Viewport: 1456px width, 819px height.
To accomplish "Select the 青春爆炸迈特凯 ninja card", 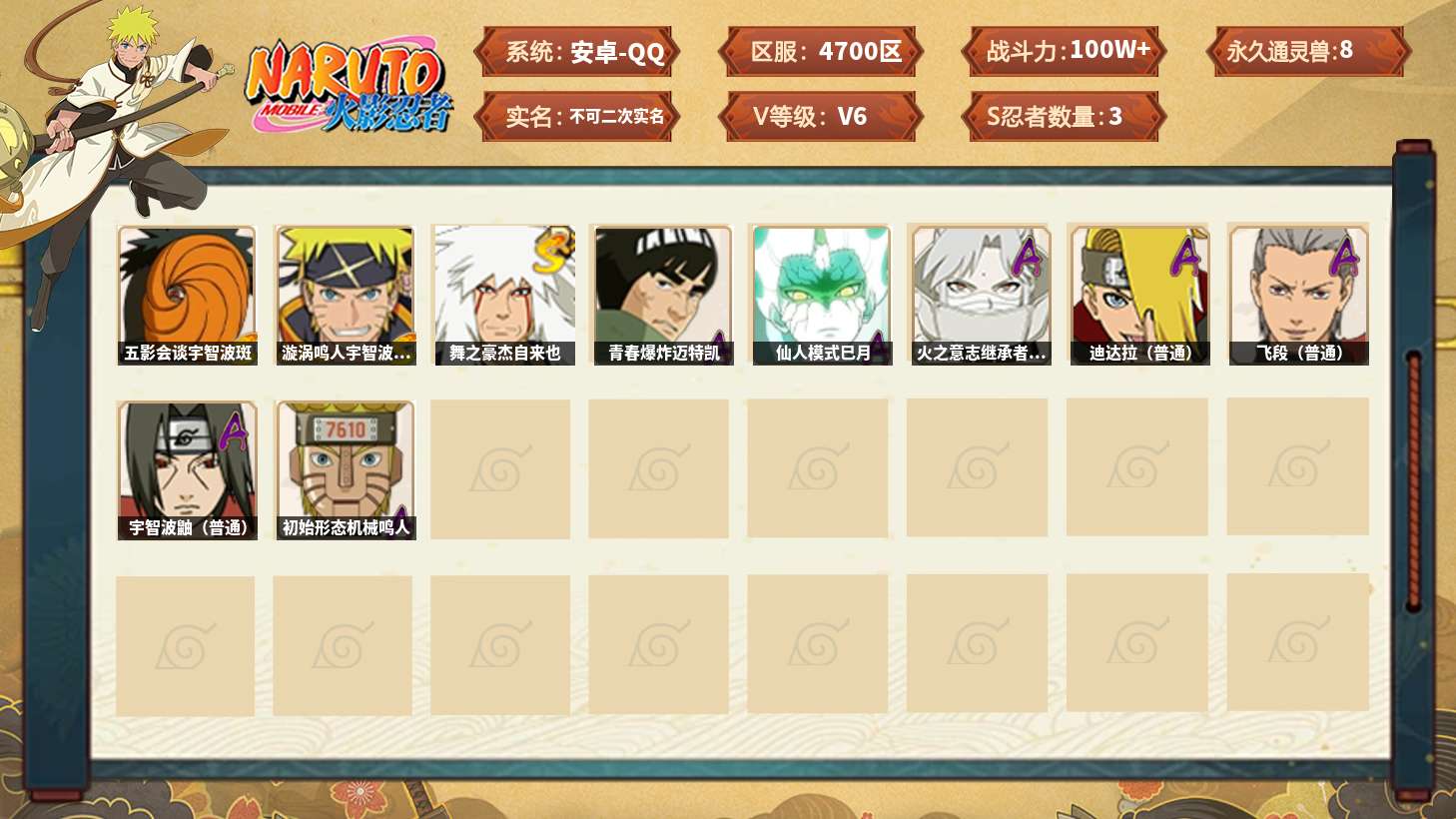I will coord(663,295).
